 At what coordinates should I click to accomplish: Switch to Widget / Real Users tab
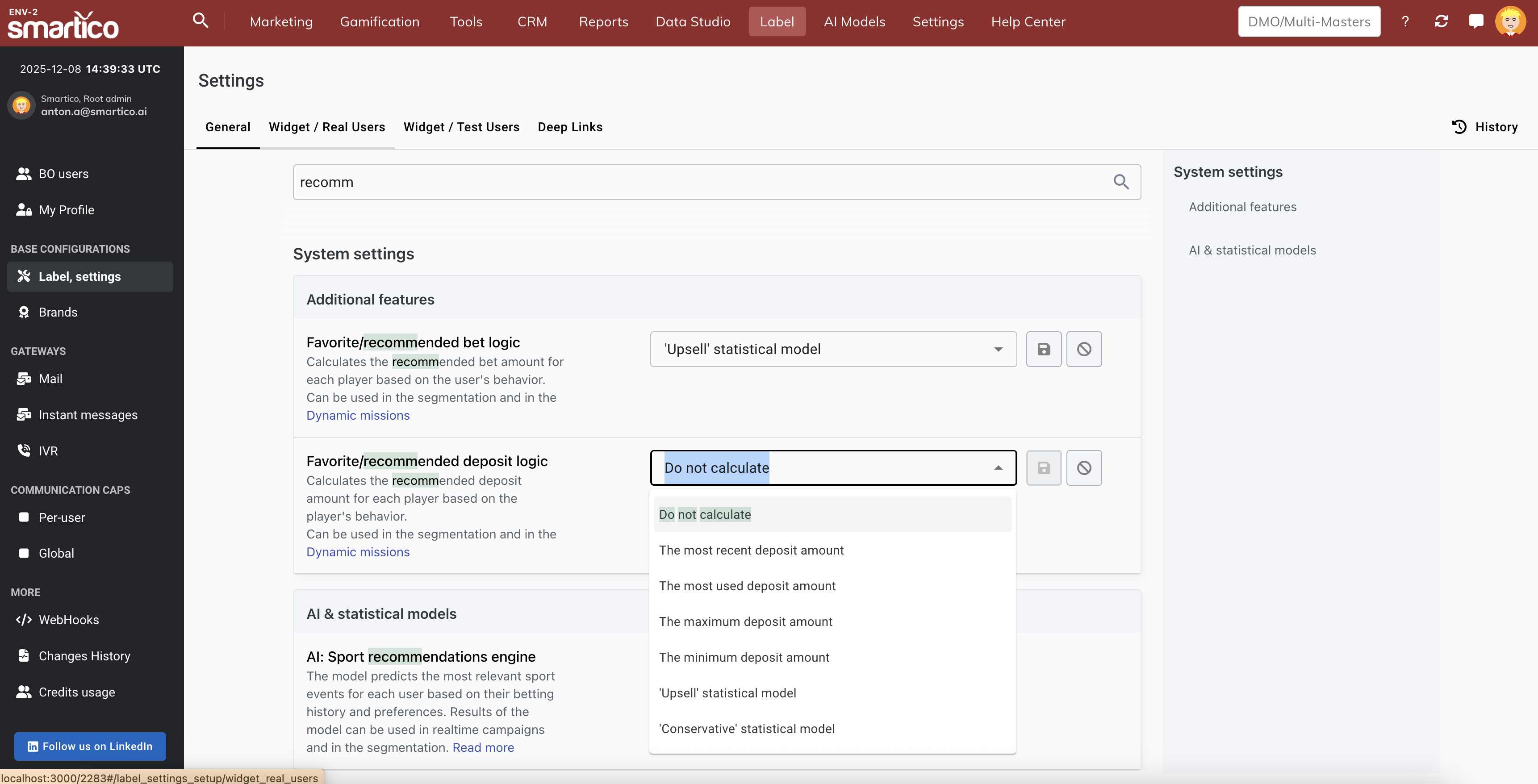pos(326,127)
